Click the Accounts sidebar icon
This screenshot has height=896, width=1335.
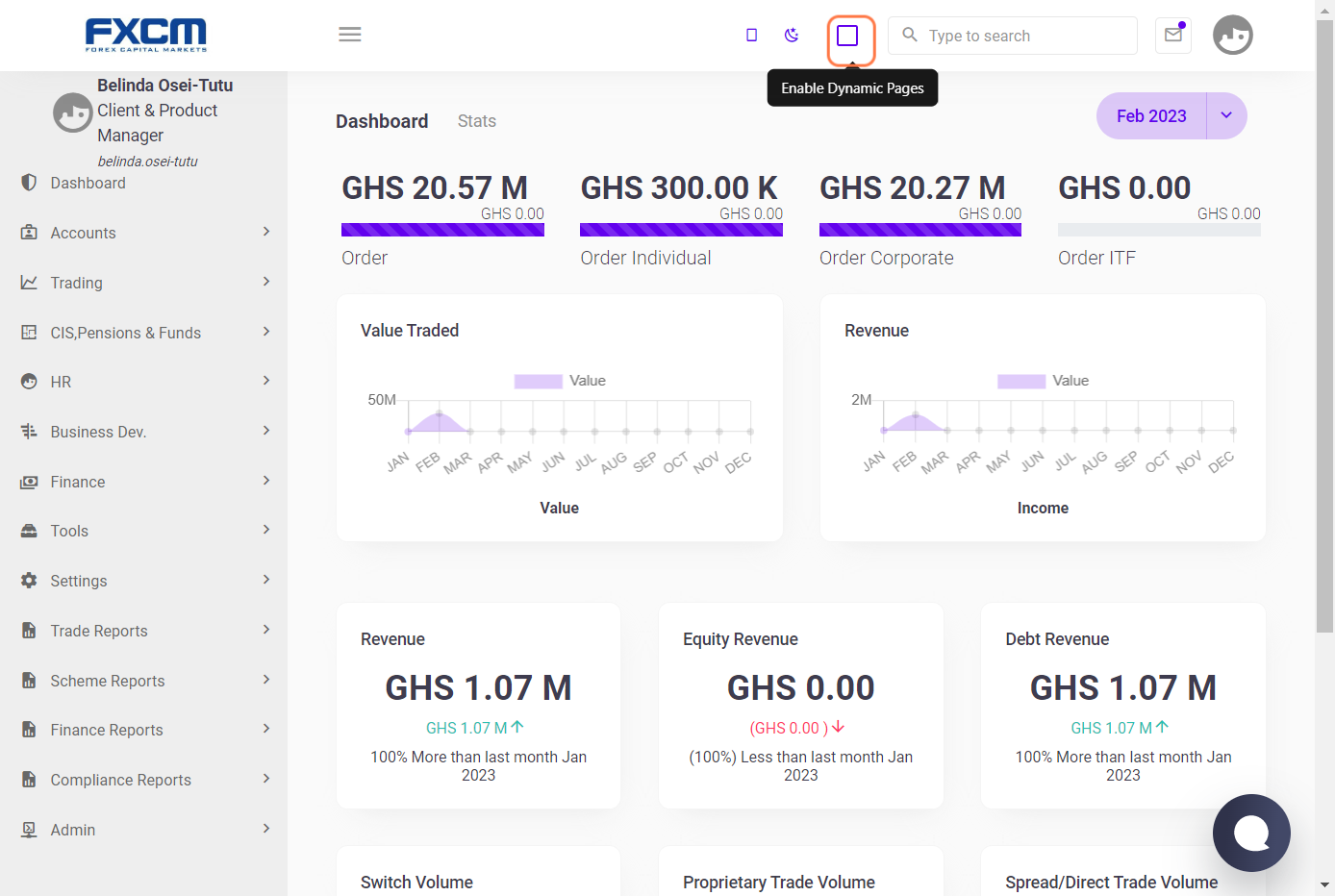pos(29,233)
